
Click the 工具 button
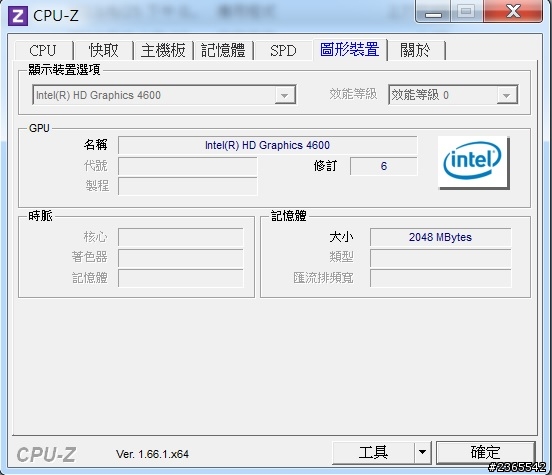[x=373, y=452]
